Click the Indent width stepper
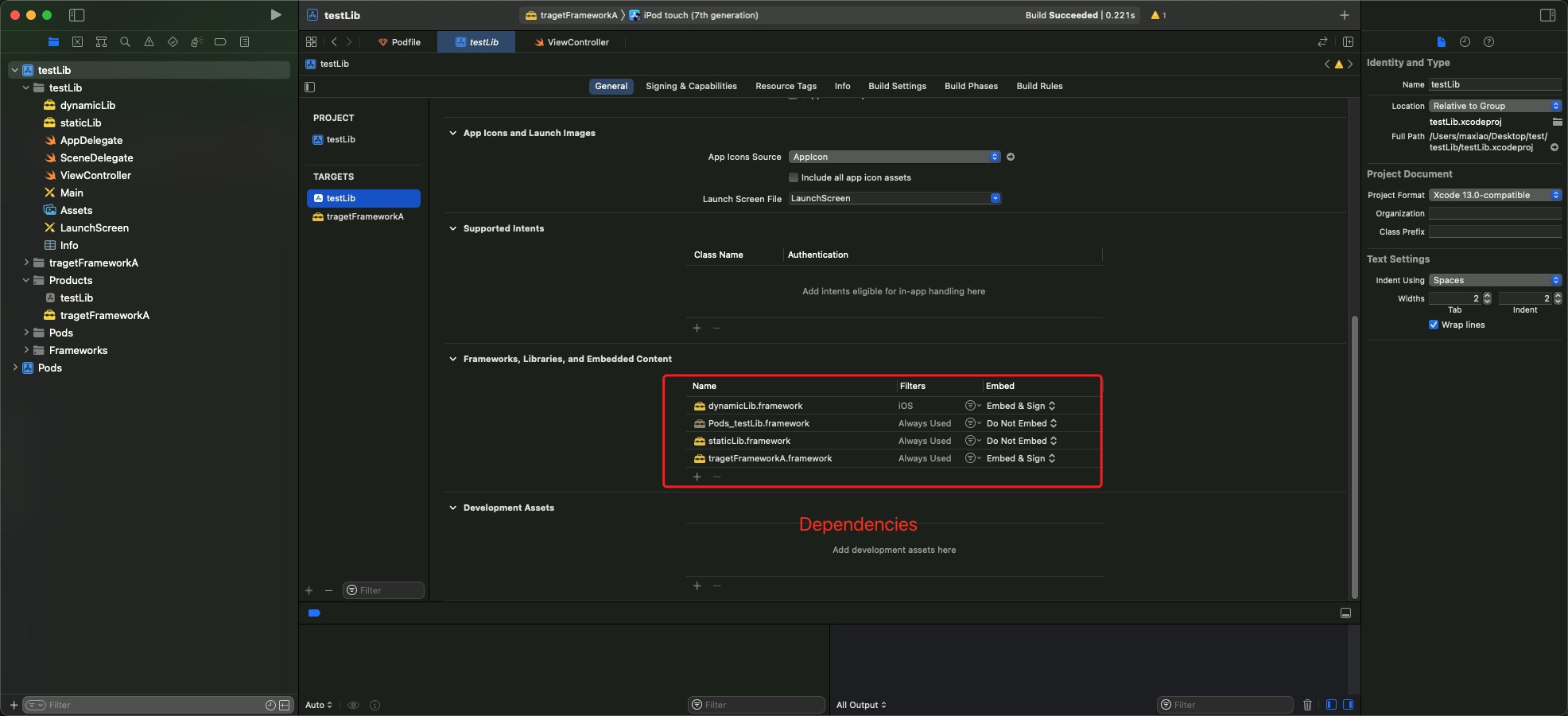Screen dimensions: 1568x716 pos(1558,298)
